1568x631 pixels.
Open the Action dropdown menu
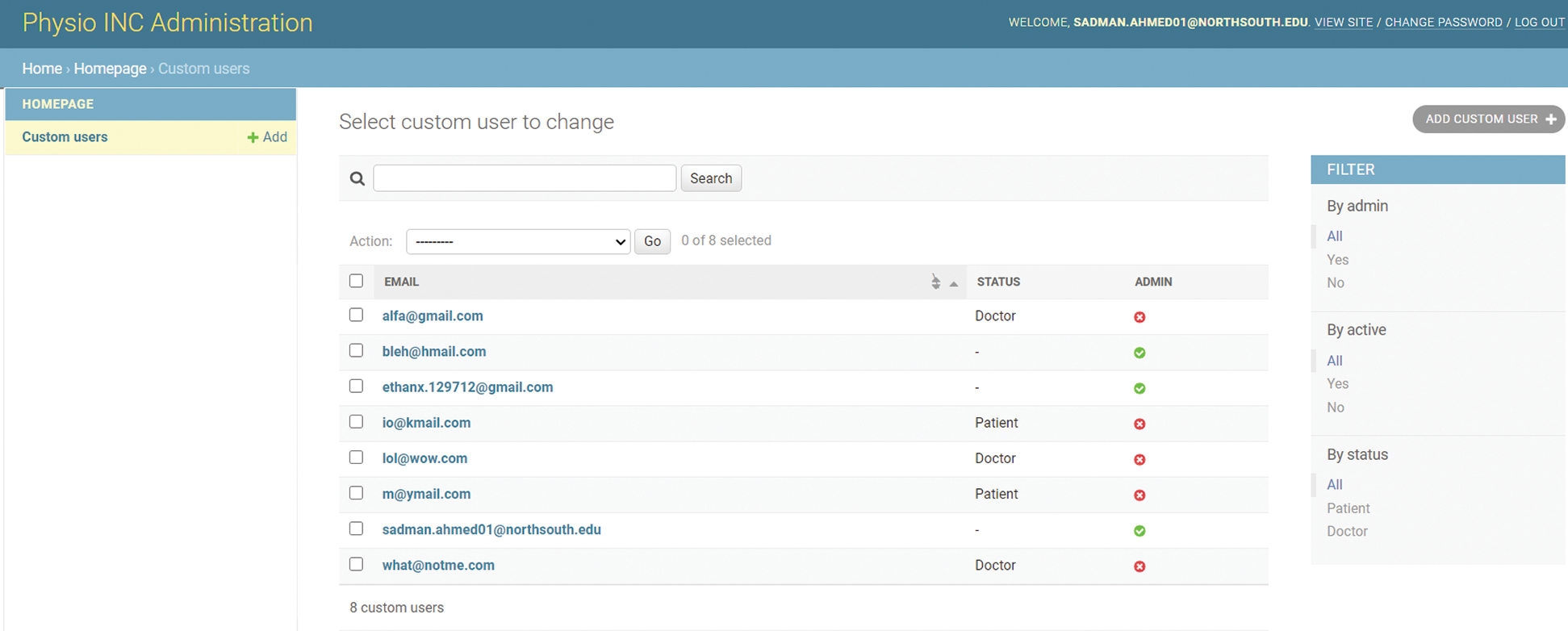[518, 241]
